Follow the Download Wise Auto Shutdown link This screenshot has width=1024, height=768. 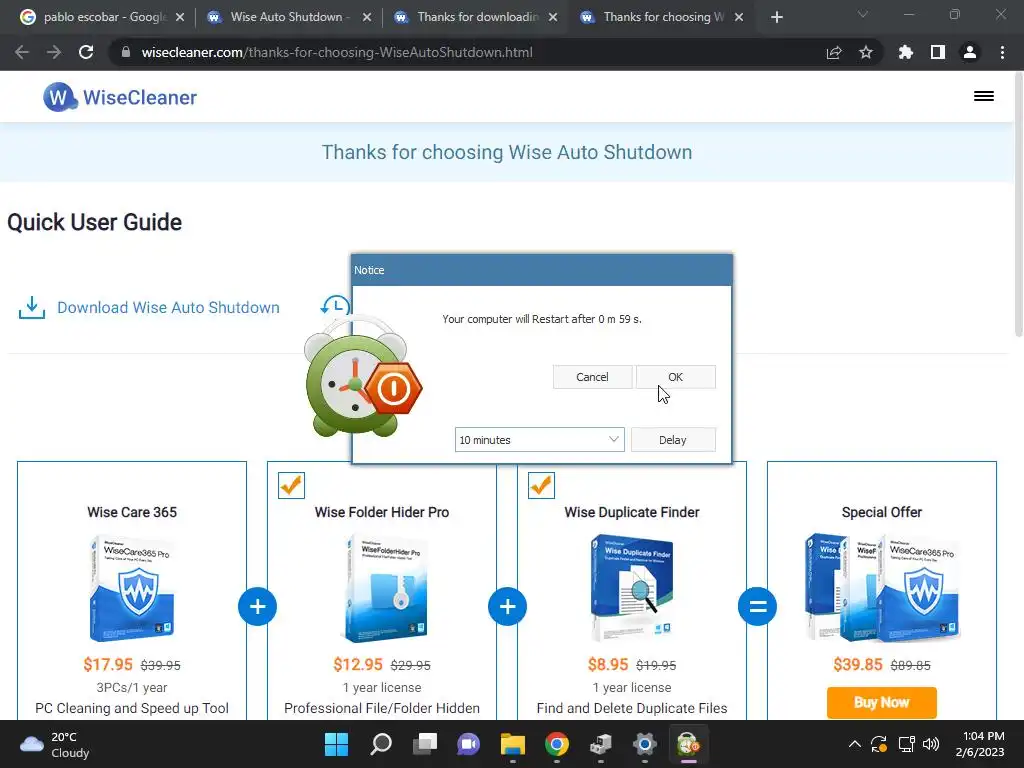click(168, 308)
